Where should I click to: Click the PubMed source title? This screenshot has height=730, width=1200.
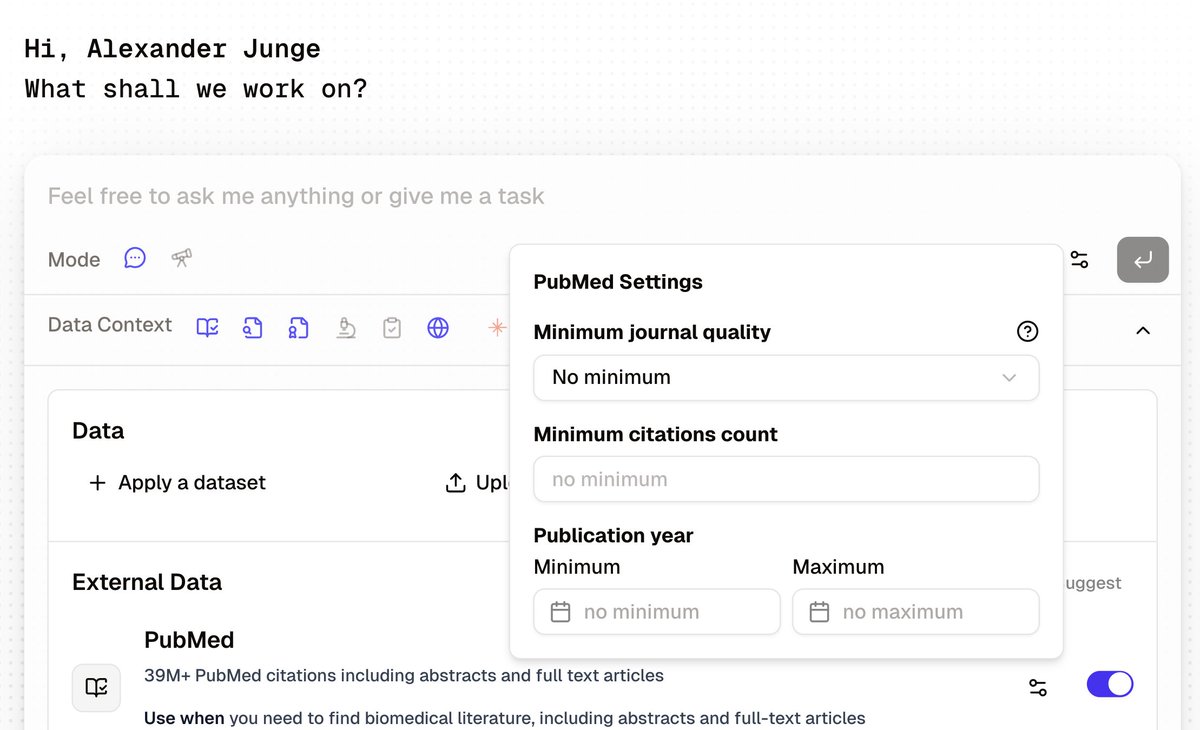tap(189, 640)
